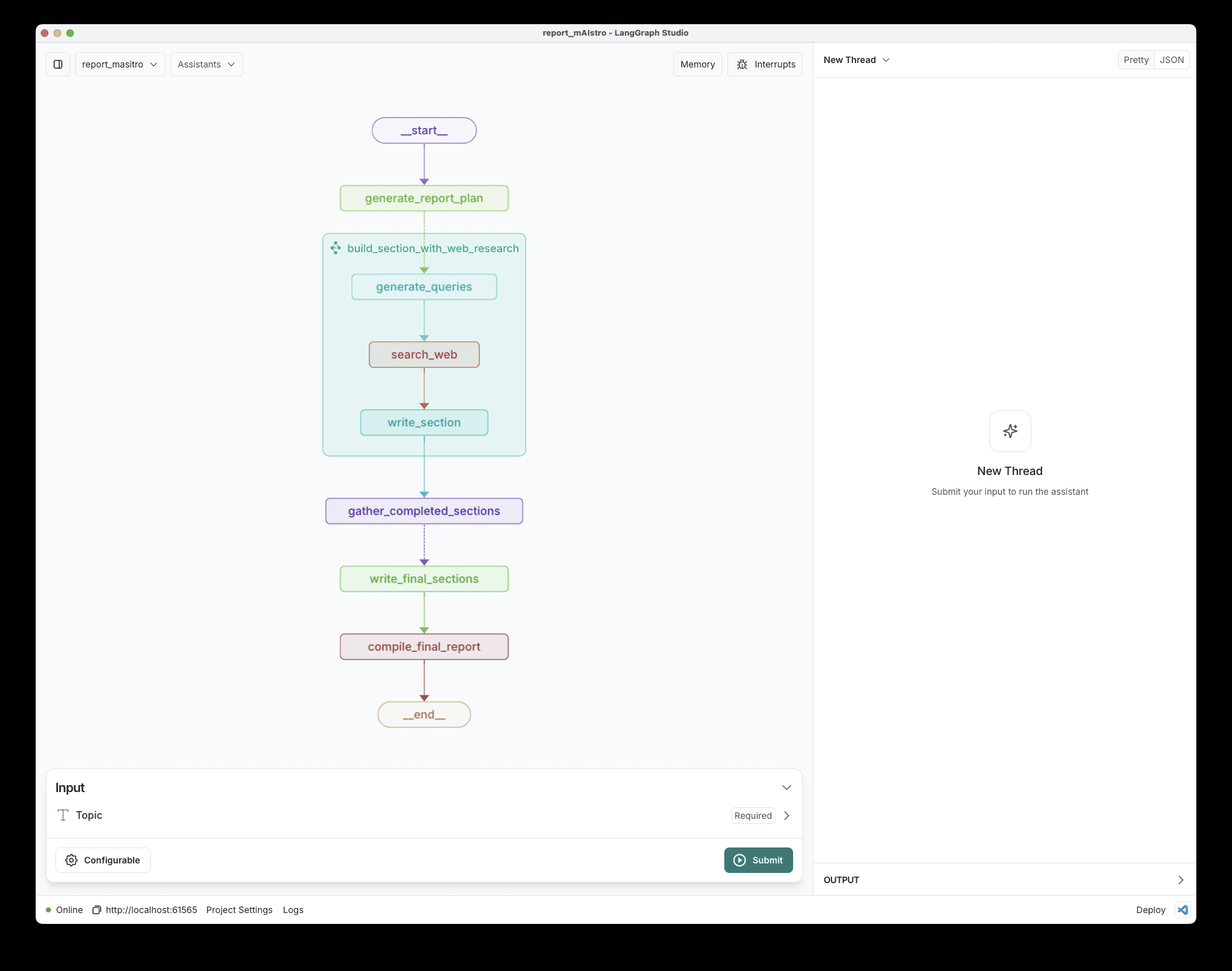Click the Deploy VS Code icon bottom right
The height and width of the screenshot is (971, 1232).
[x=1183, y=910]
